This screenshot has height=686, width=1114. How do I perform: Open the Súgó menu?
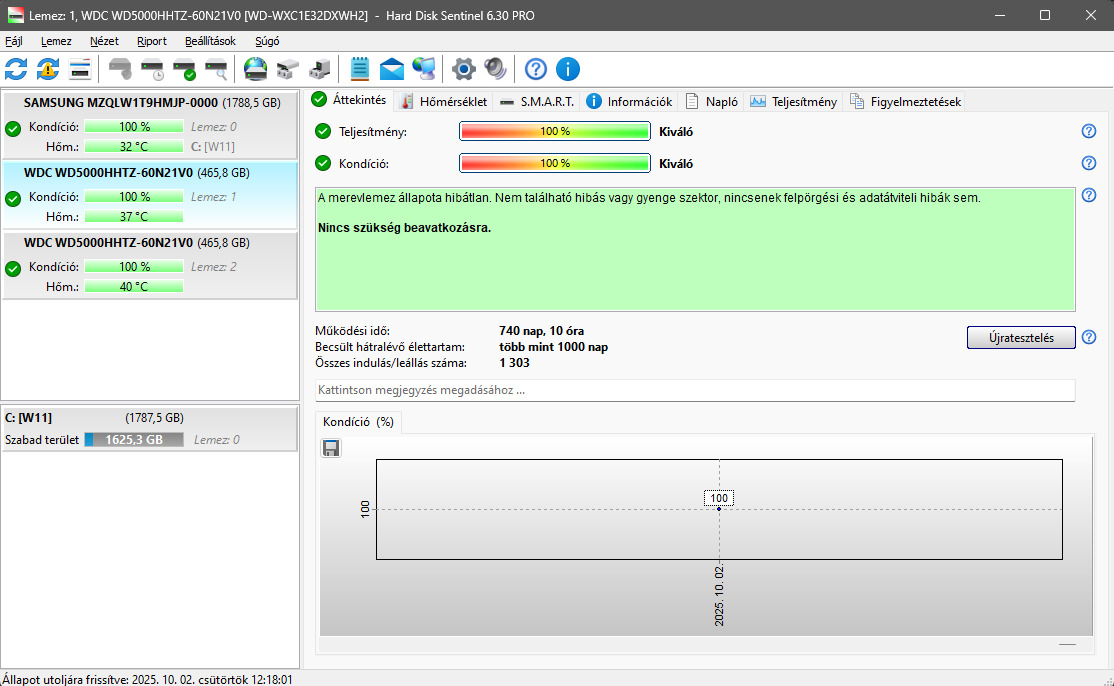(267, 41)
